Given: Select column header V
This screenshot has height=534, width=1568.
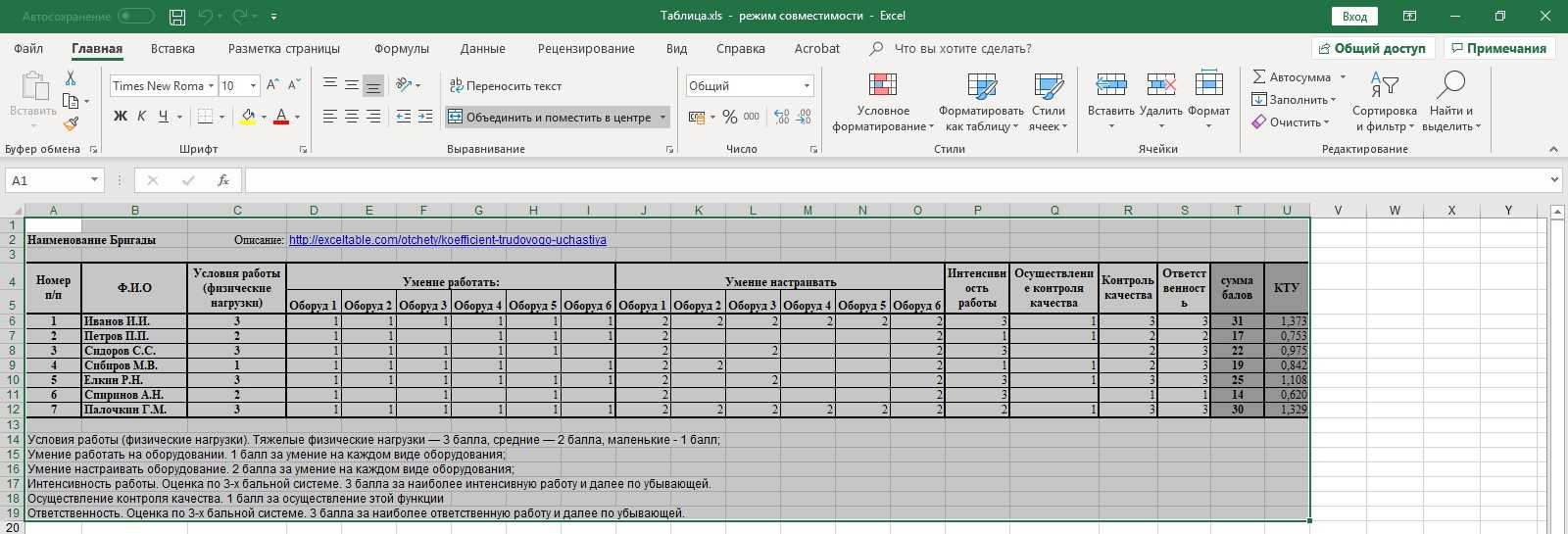Looking at the screenshot, I should tap(1338, 211).
